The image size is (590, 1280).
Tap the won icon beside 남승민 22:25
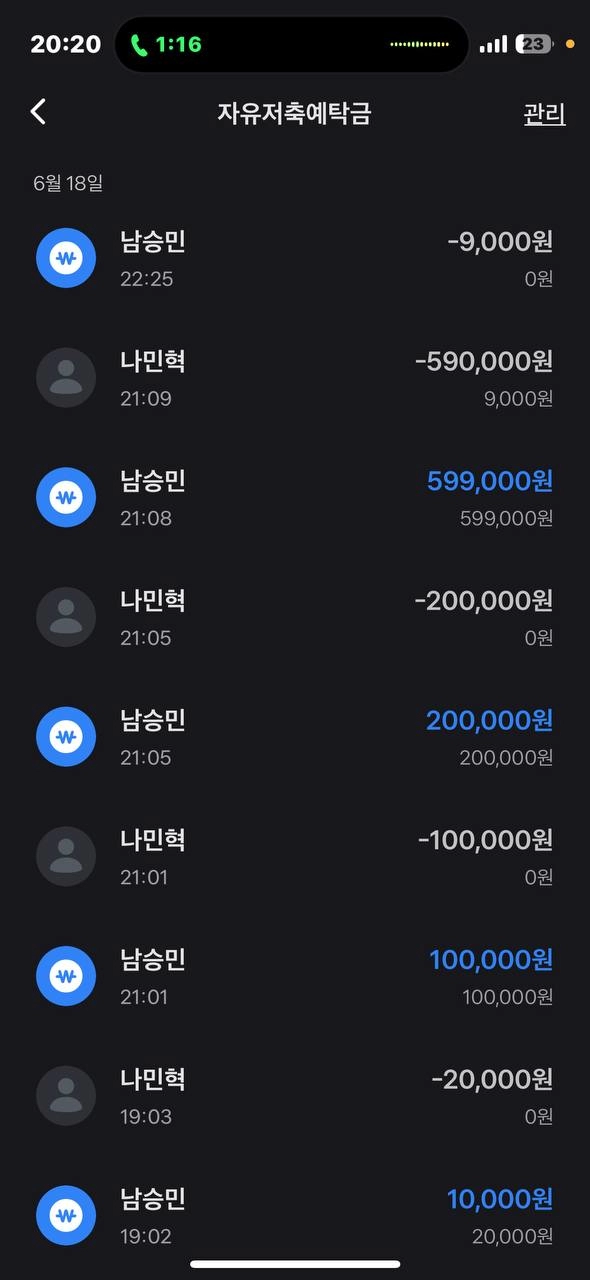point(66,258)
